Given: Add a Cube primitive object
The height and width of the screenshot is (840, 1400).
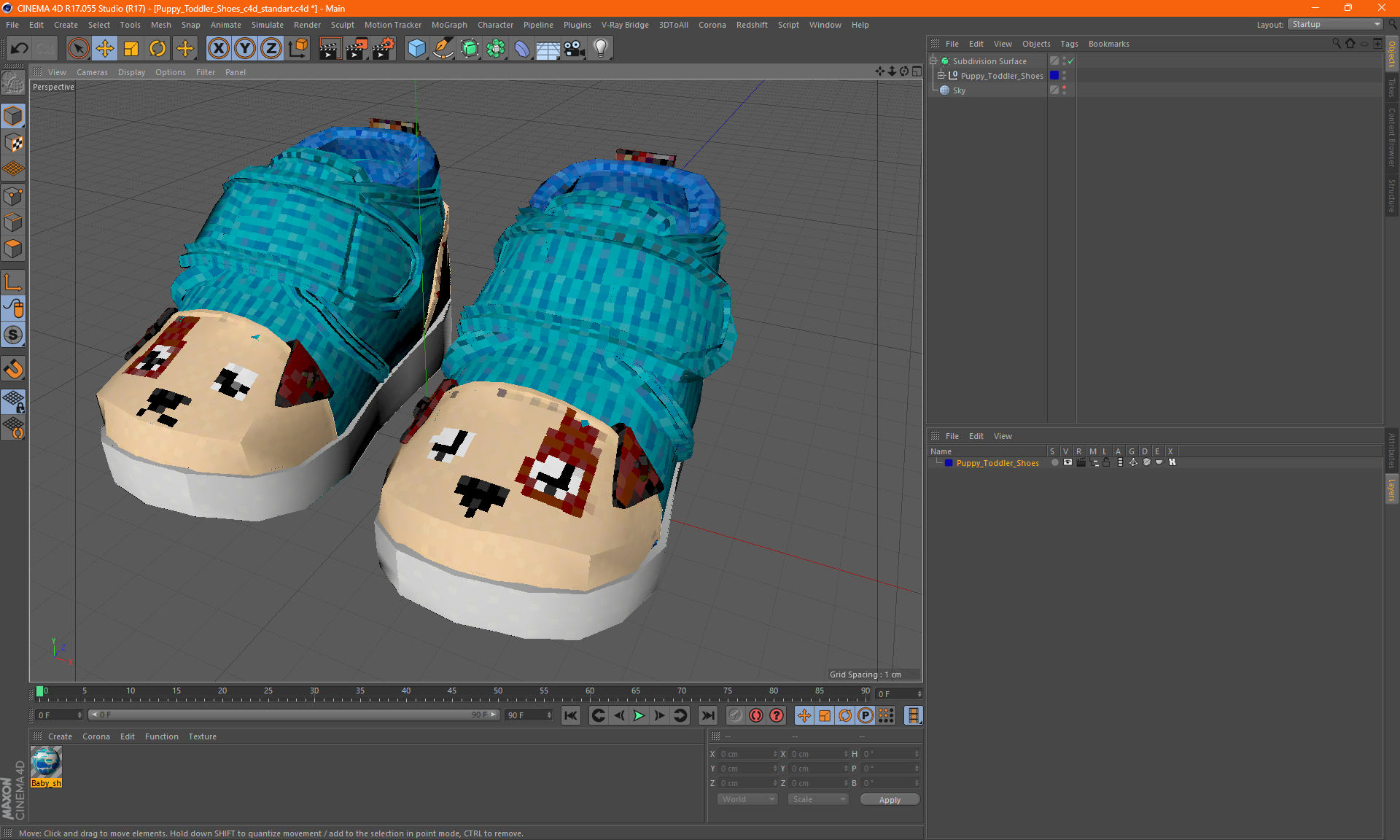Looking at the screenshot, I should 416,49.
